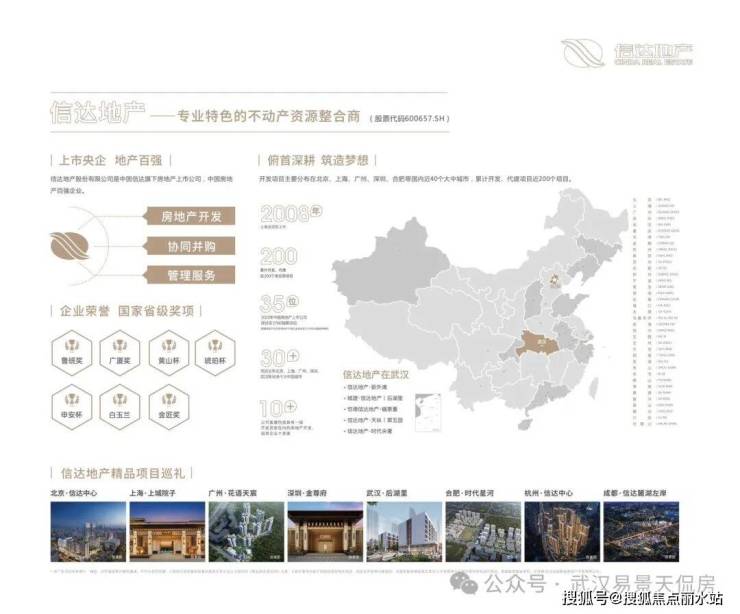740x614 pixels.
Task: Click the Xinjiang region on the map
Action: [x=389, y=263]
